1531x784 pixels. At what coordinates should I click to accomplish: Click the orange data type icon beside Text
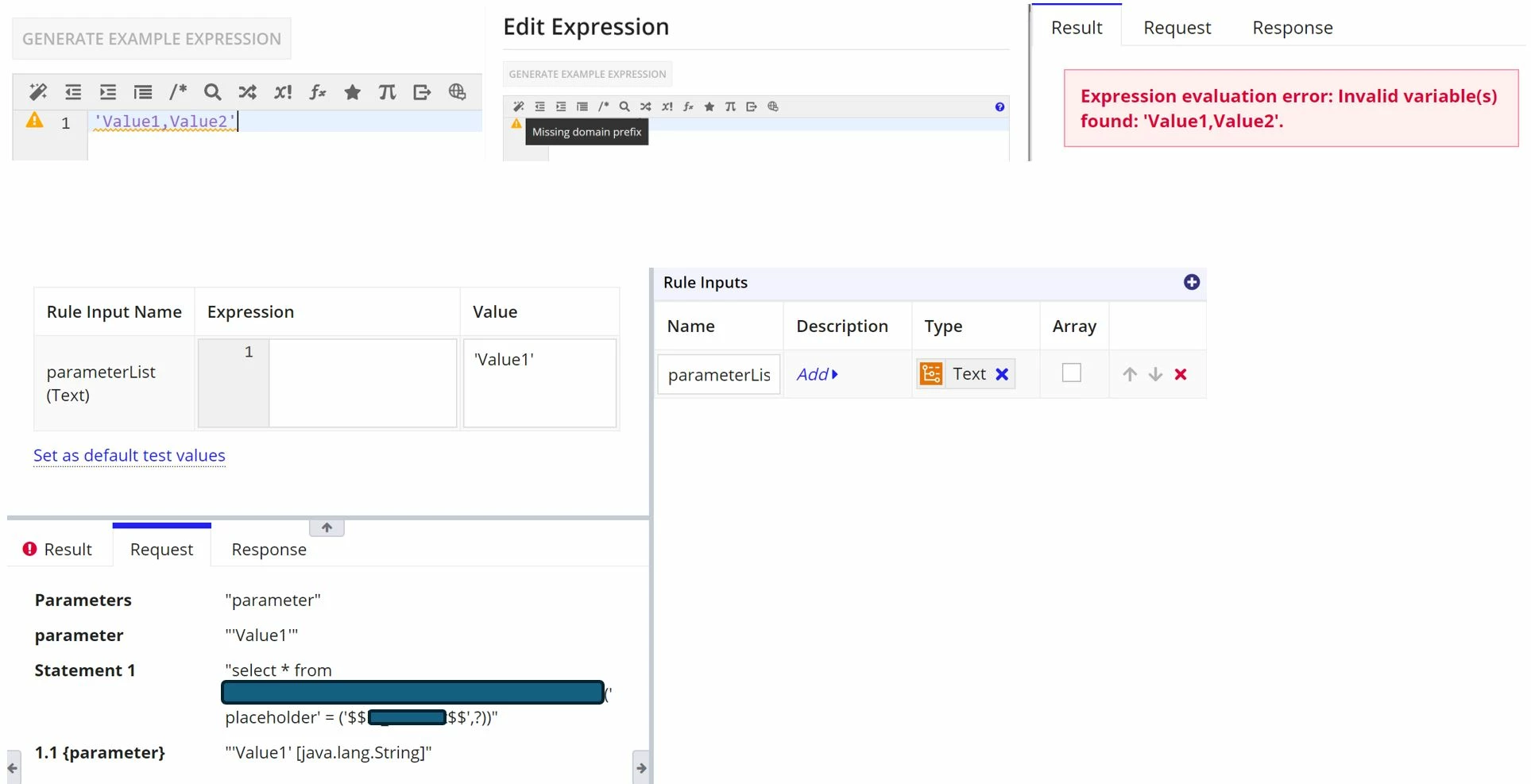(x=931, y=373)
